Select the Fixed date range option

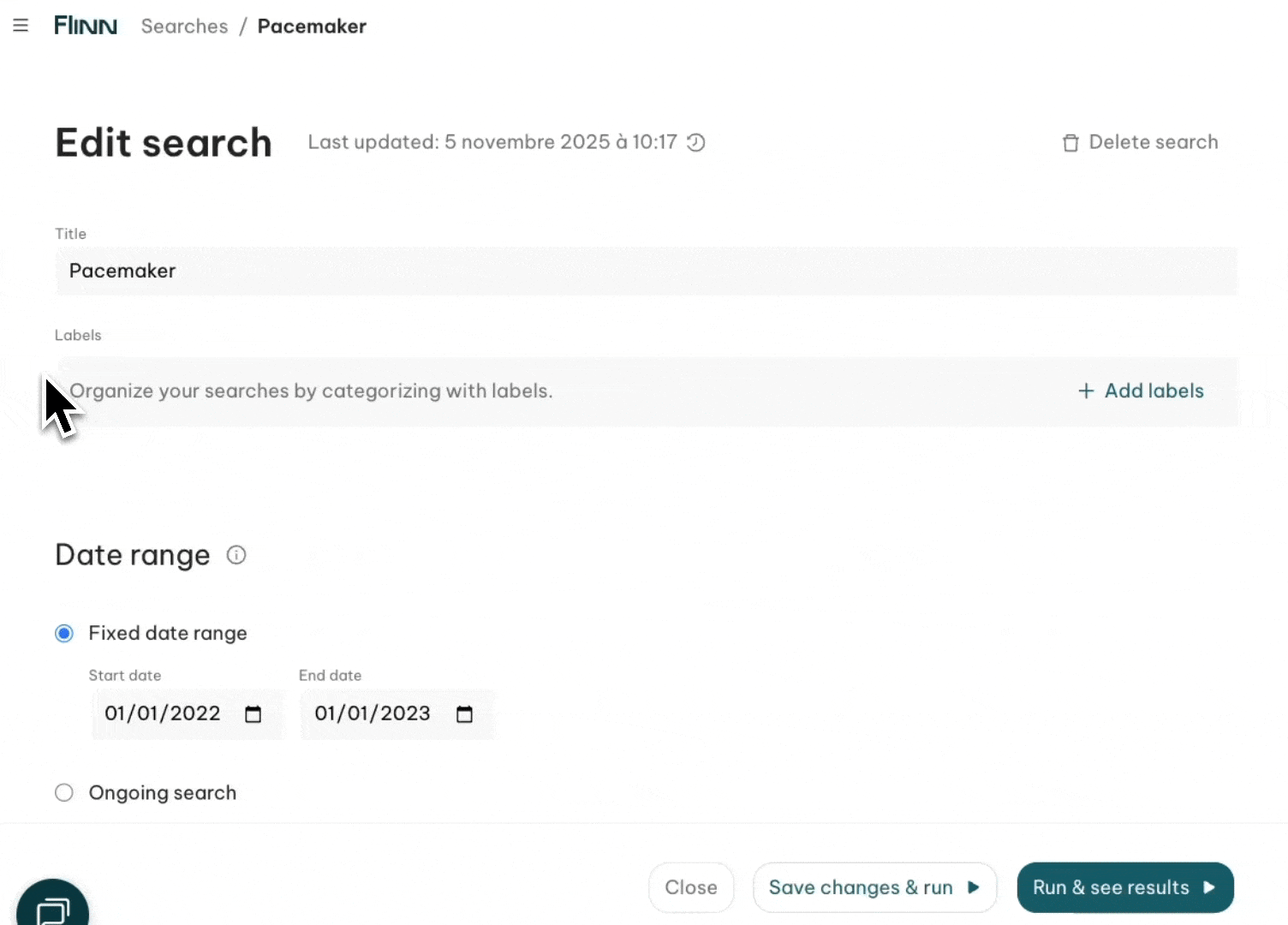(64, 634)
